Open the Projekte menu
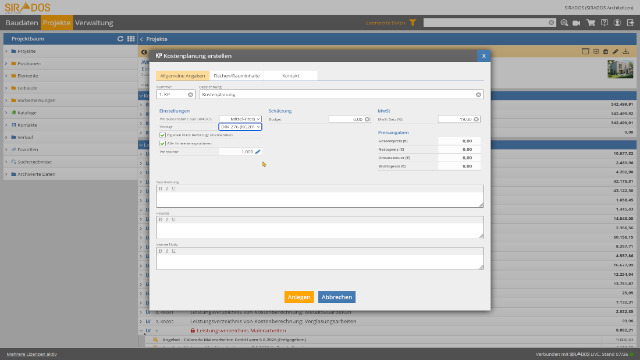Screen dimensions: 640x360 (x=57, y=23)
